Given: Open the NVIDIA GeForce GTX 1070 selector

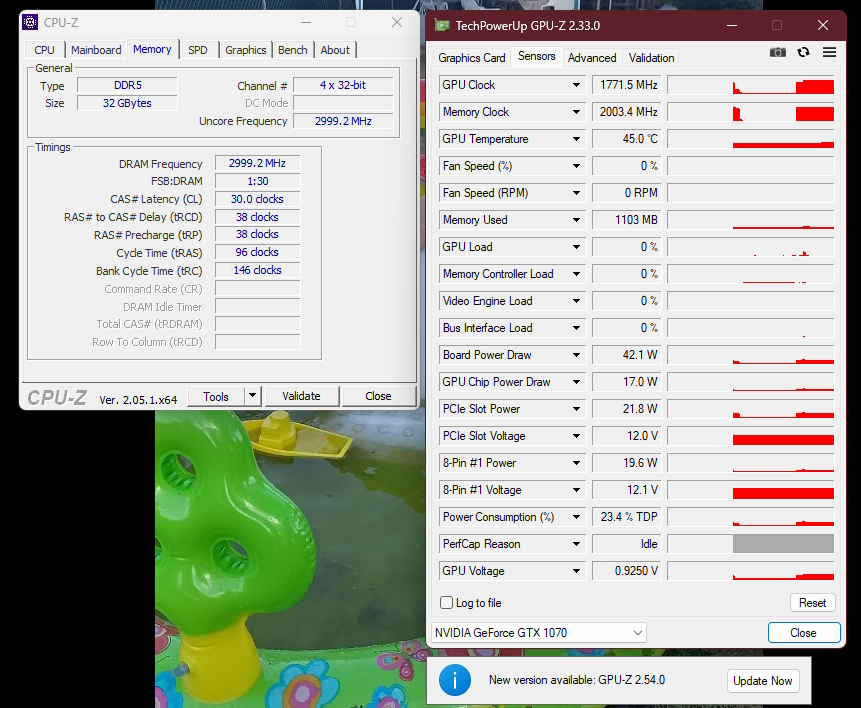Looking at the screenshot, I should point(539,633).
